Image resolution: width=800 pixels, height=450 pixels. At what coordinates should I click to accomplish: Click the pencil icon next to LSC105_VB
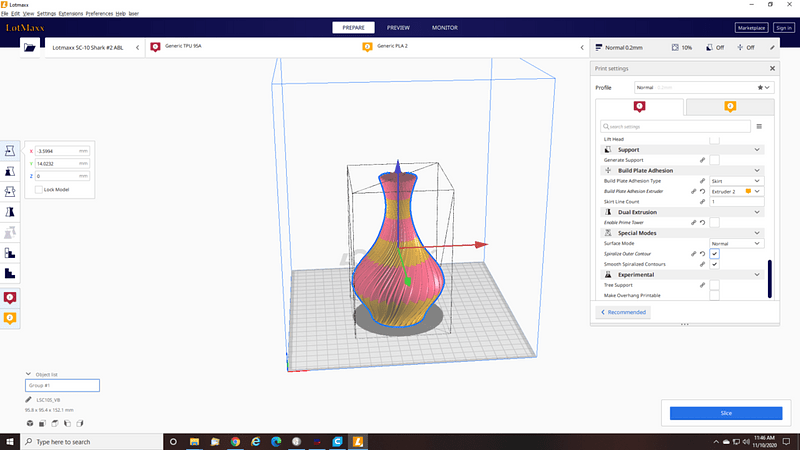click(x=29, y=399)
